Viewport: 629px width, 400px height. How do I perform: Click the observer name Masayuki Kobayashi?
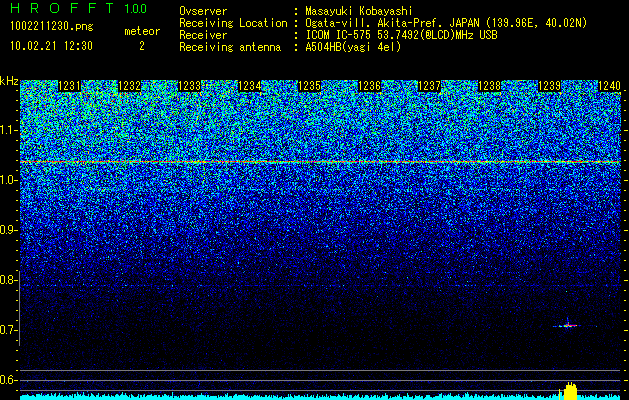(359, 11)
